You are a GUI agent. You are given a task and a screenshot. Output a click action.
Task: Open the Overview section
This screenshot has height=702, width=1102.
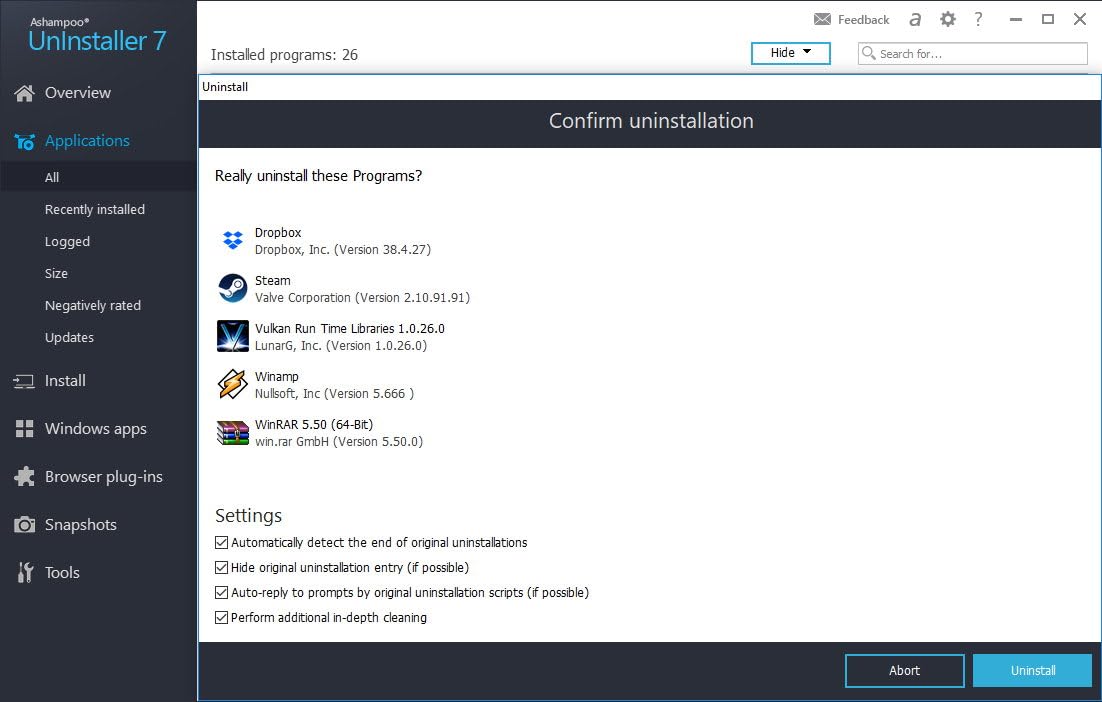coord(78,93)
